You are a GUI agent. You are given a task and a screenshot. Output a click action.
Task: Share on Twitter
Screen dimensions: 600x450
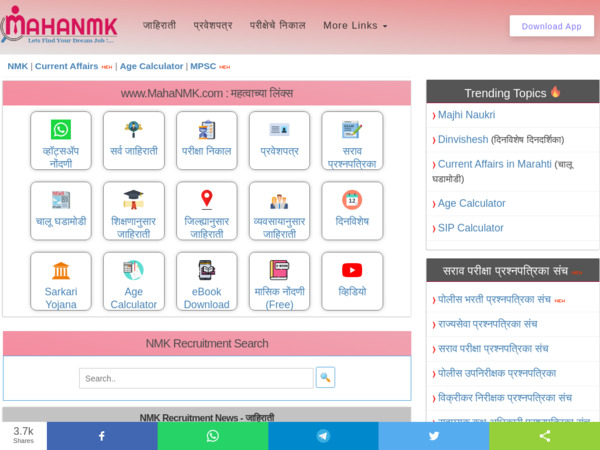(434, 436)
